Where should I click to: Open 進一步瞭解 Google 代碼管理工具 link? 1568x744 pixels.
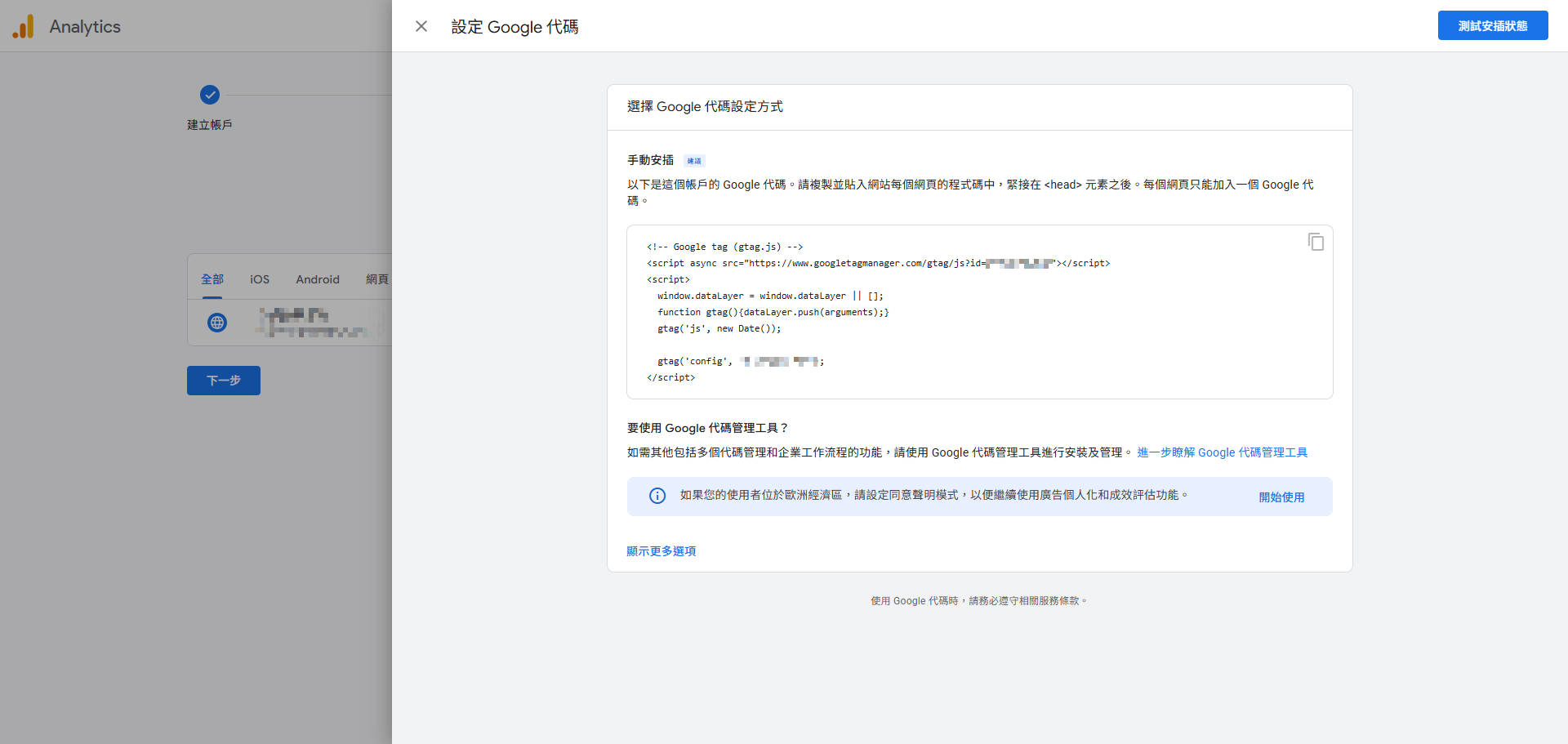(x=1222, y=452)
